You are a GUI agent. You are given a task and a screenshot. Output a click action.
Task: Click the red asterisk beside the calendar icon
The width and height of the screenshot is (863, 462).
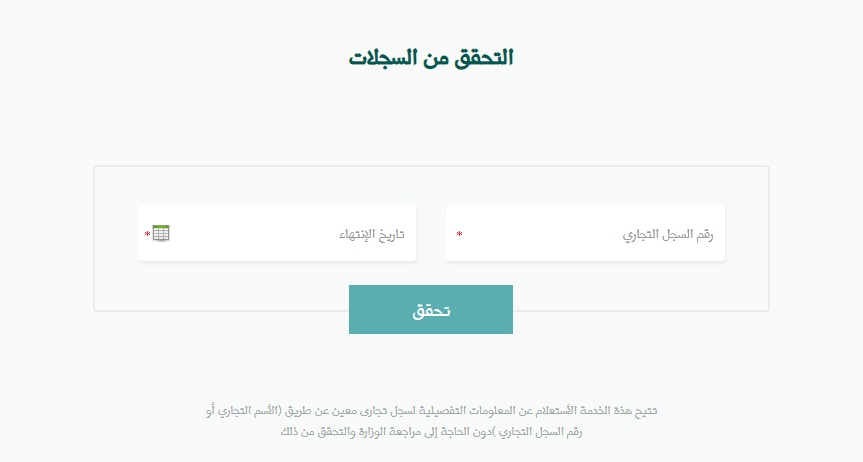click(147, 234)
